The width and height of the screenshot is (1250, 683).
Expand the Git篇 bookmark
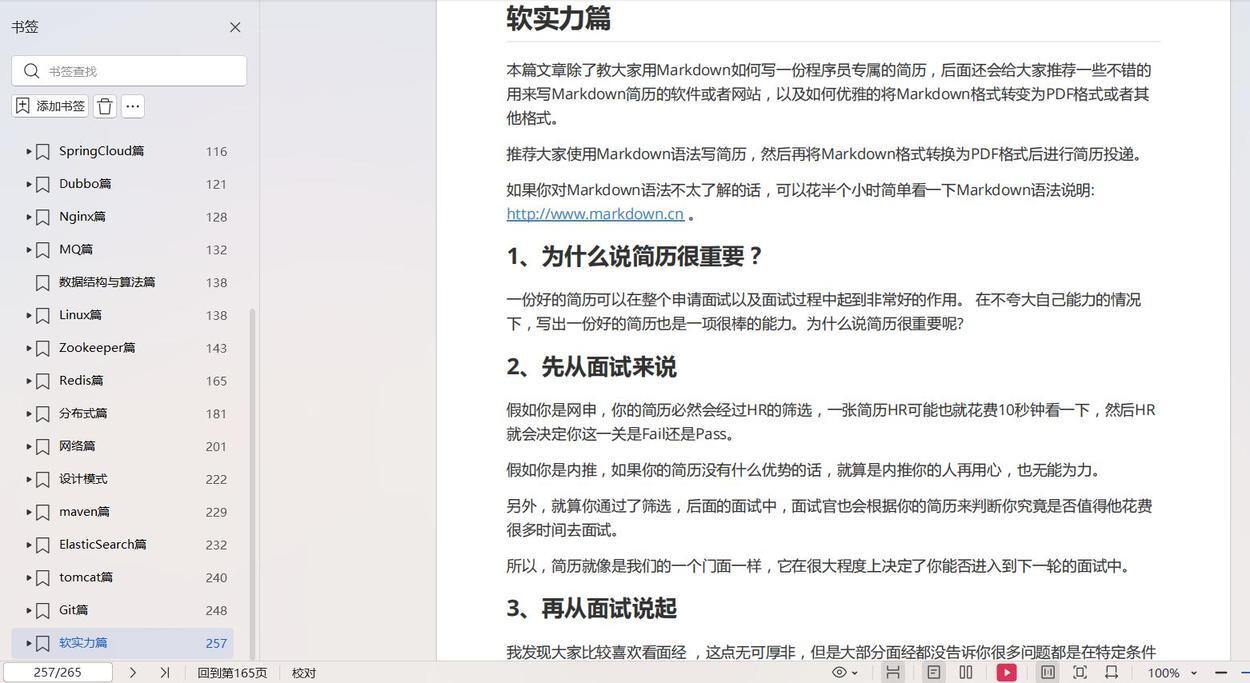28,610
